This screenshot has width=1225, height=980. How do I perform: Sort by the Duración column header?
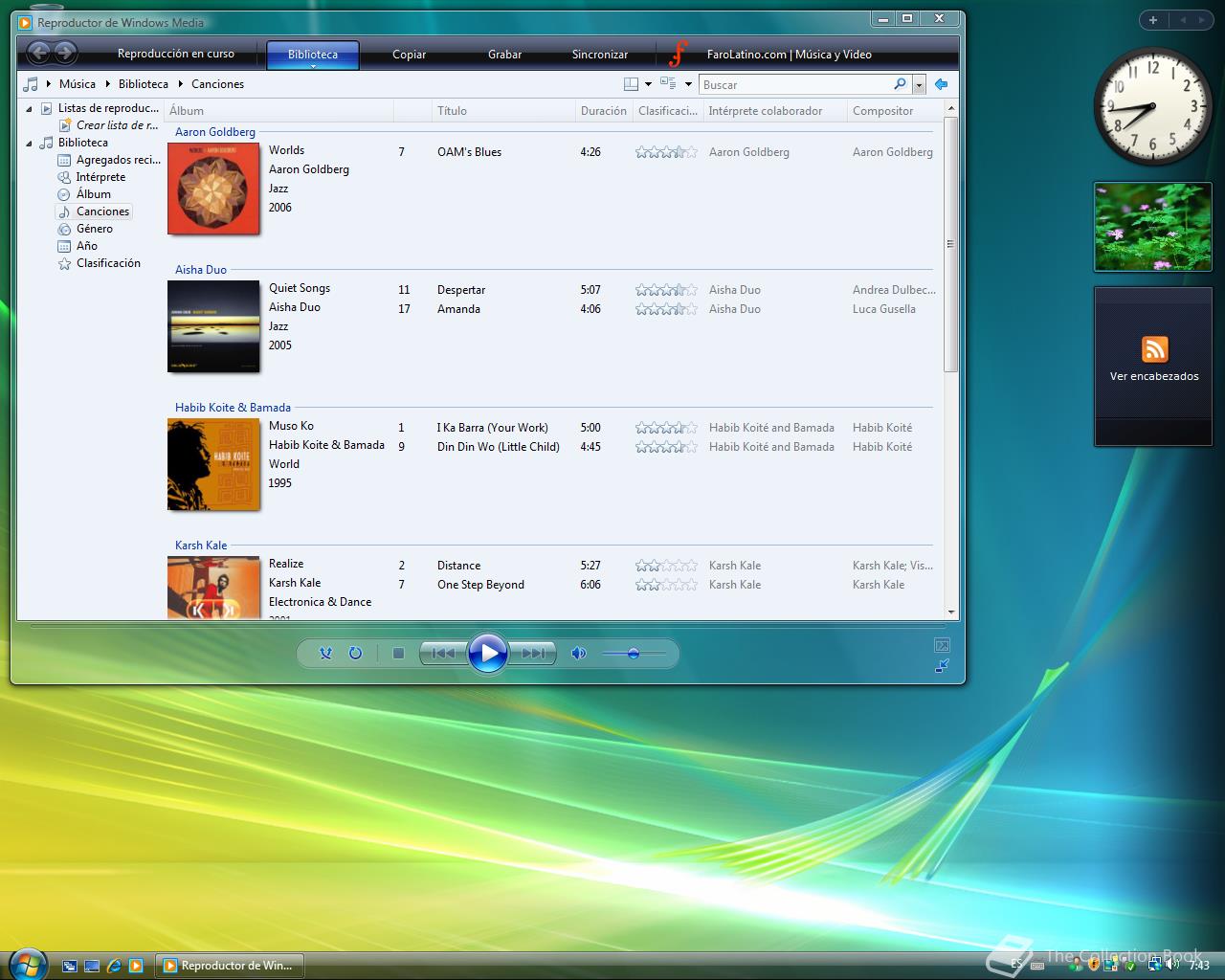point(603,111)
